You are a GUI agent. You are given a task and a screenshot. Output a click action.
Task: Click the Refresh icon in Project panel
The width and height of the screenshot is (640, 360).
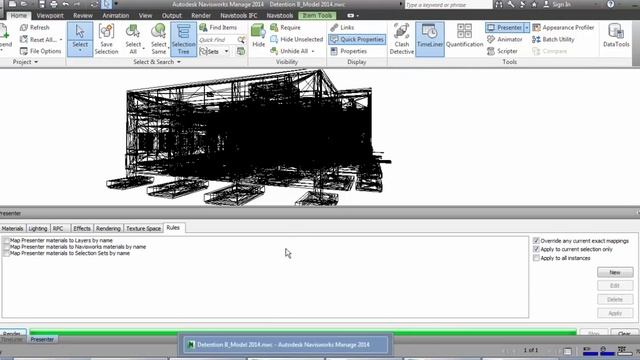24,27
